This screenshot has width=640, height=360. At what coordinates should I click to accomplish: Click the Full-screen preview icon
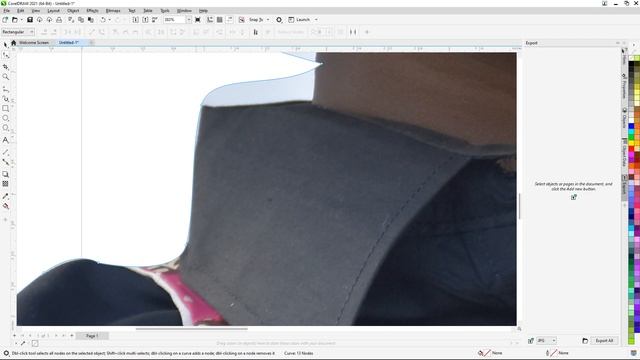(198, 20)
